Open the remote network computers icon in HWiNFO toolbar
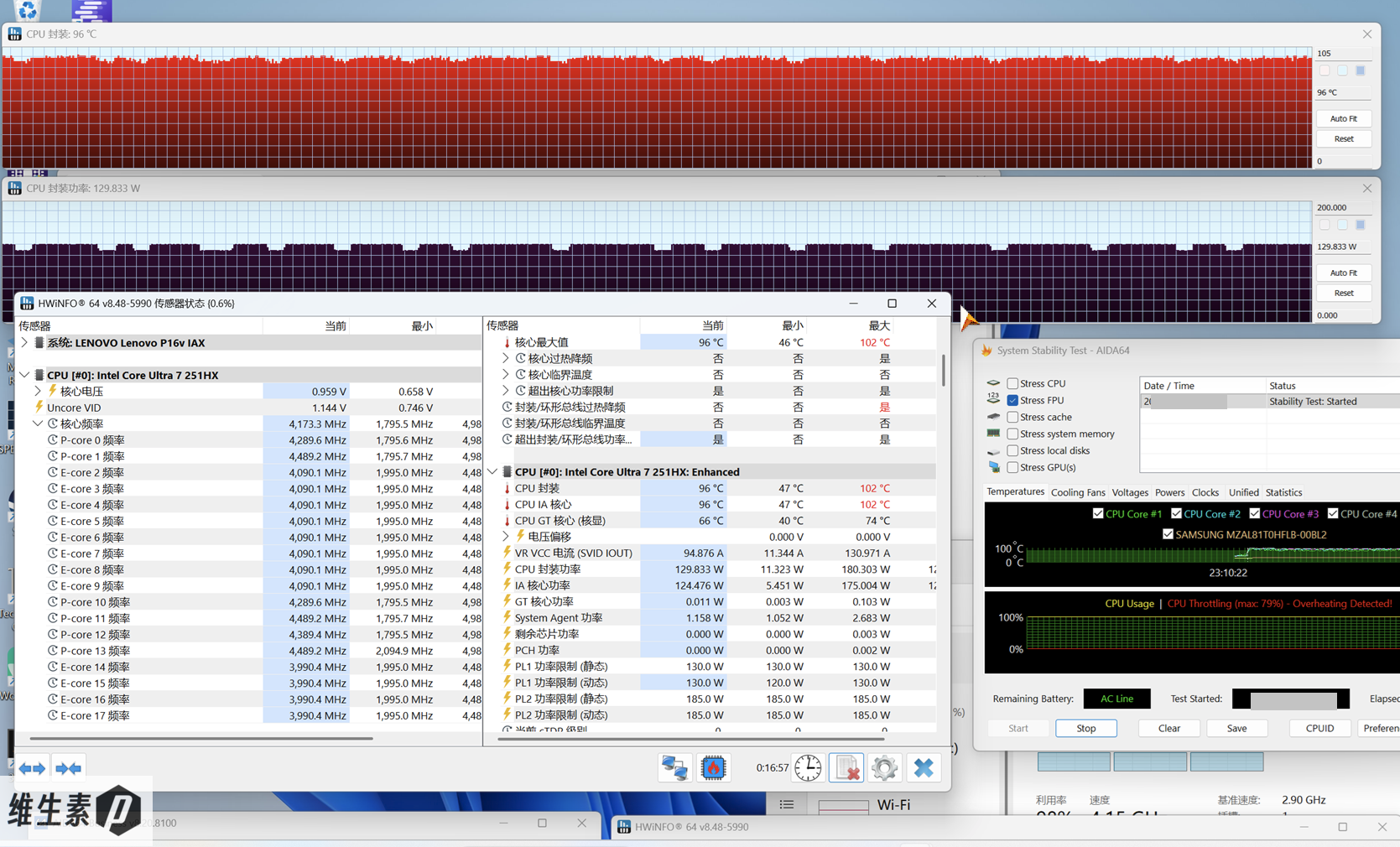This screenshot has width=1400, height=847. click(x=674, y=767)
